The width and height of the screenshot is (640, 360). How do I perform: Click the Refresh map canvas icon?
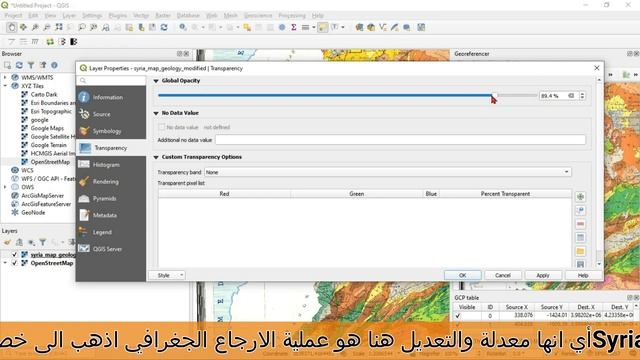tap(164, 27)
